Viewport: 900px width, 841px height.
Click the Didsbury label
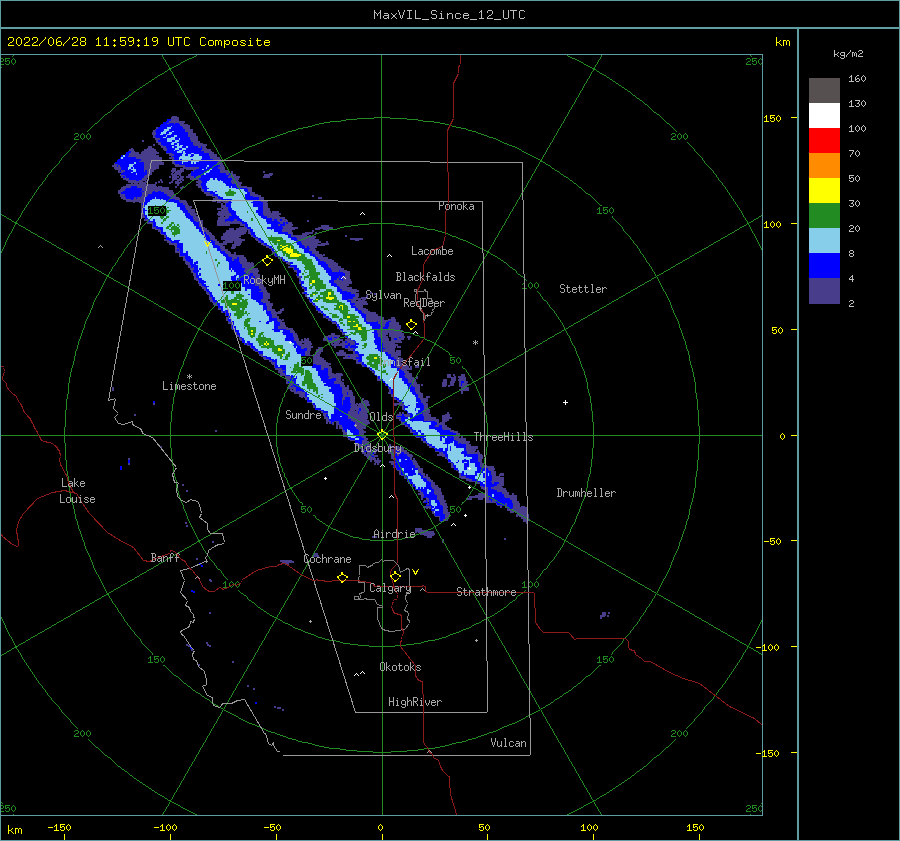tap(378, 448)
